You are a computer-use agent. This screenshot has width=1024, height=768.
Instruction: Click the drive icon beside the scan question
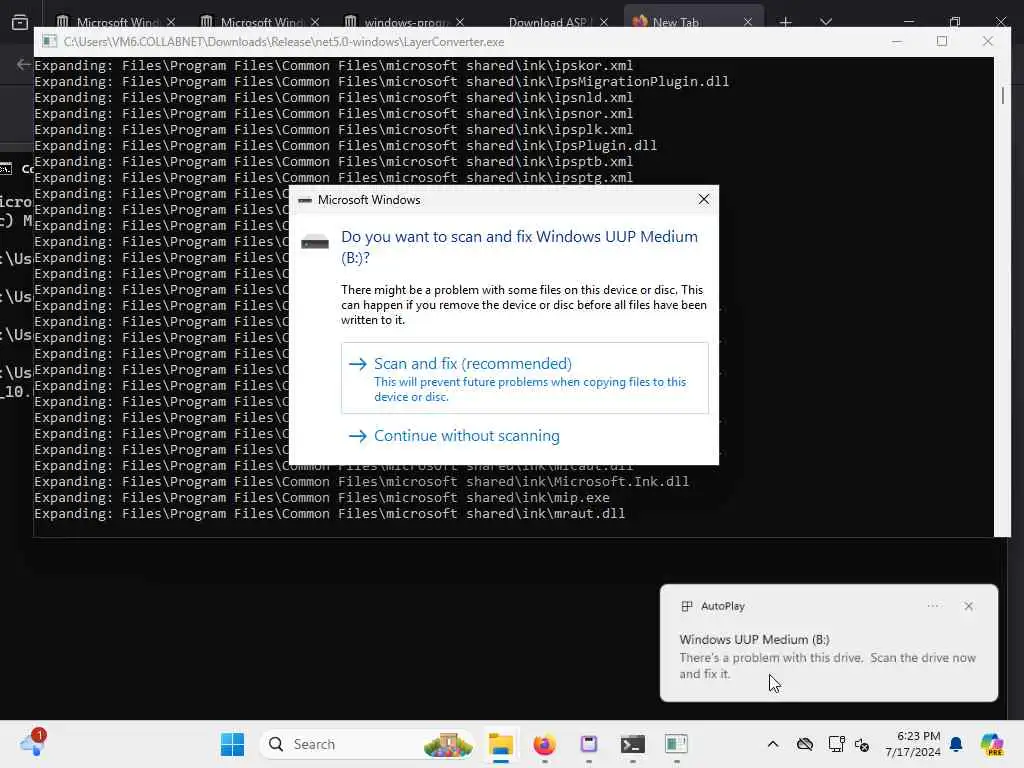click(x=314, y=243)
